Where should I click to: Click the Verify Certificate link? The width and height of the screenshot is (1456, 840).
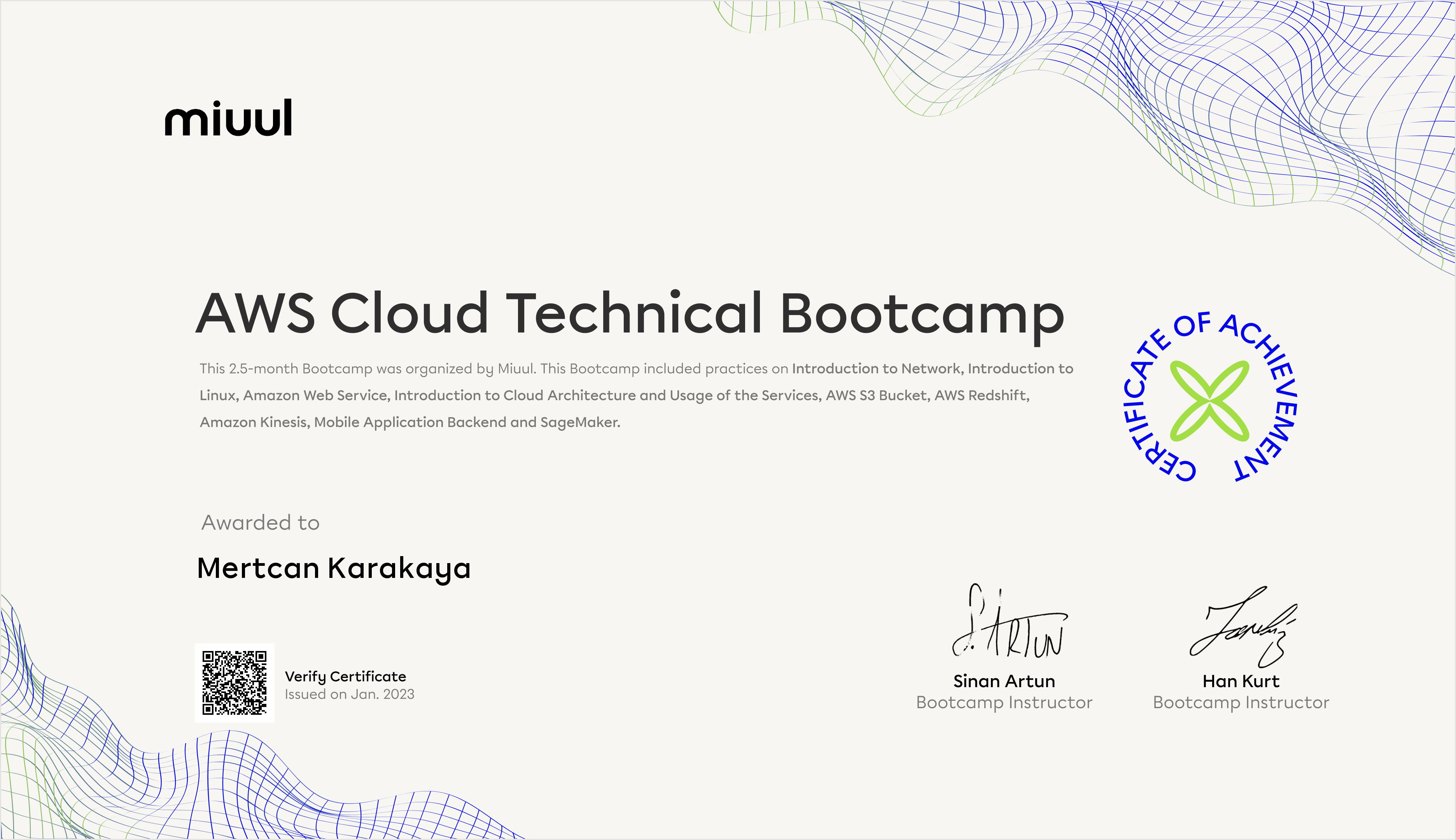pos(345,676)
